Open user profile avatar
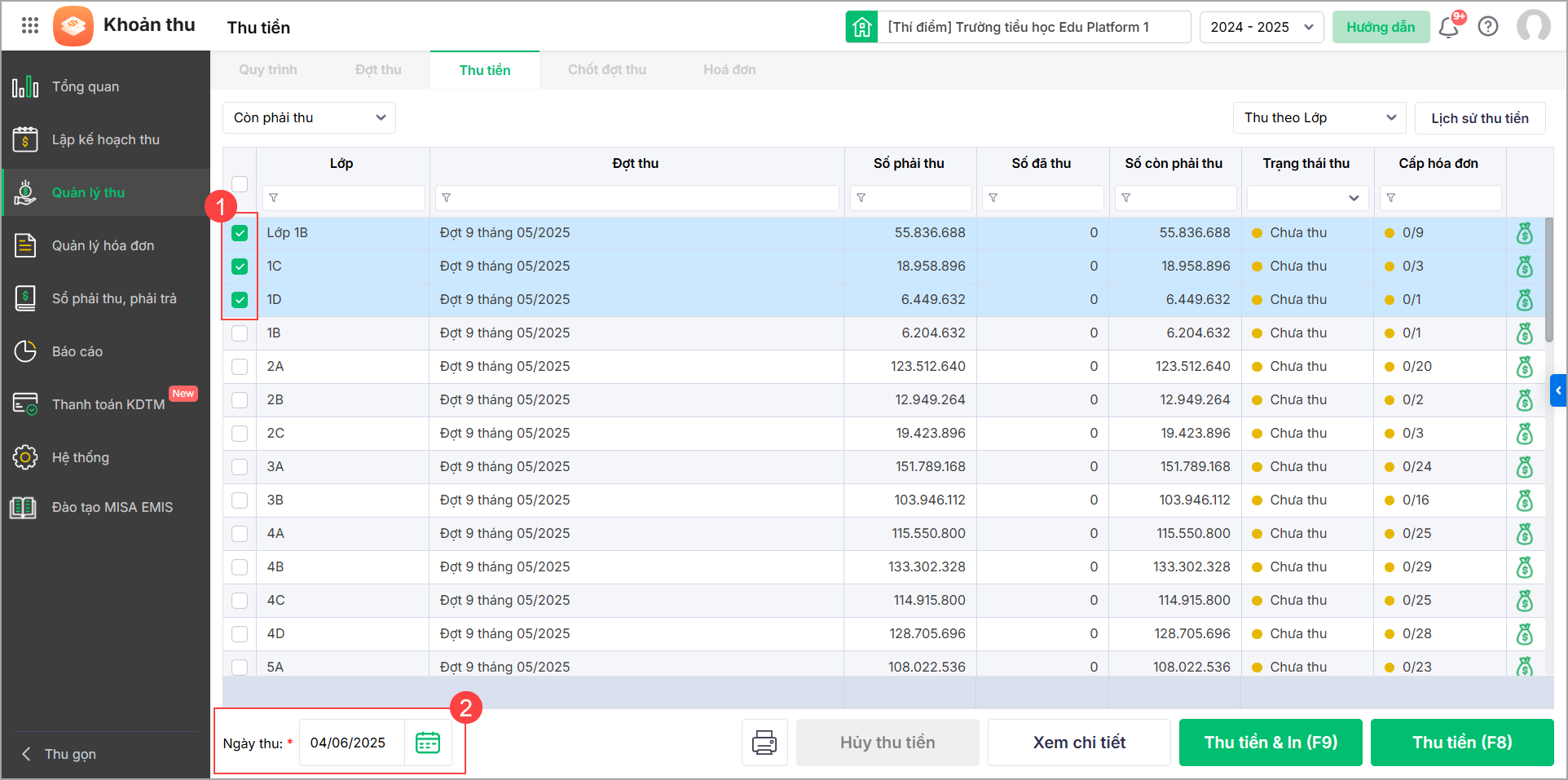Image resolution: width=1568 pixels, height=780 pixels. point(1533,26)
